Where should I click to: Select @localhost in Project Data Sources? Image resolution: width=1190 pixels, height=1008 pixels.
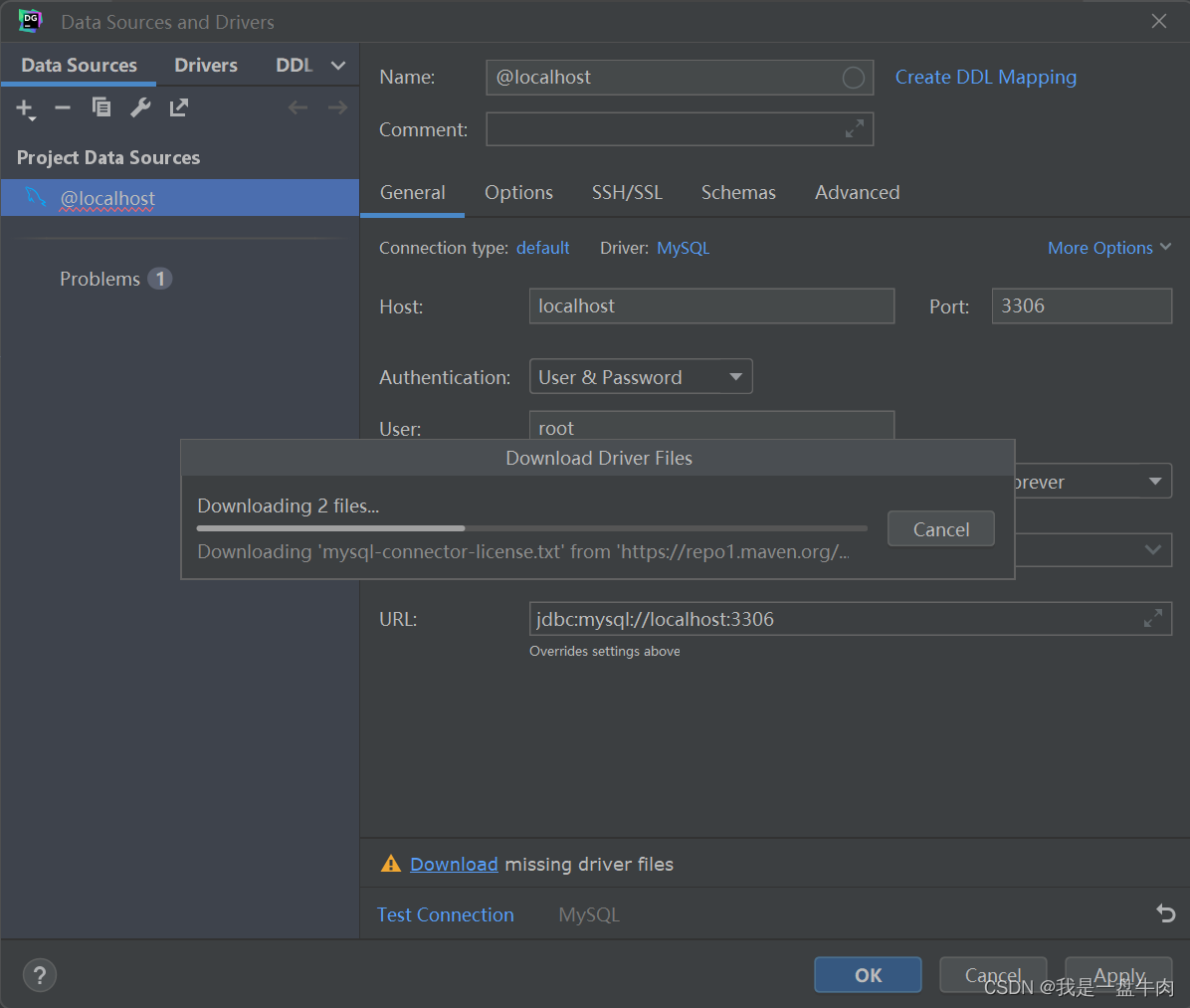point(180,198)
